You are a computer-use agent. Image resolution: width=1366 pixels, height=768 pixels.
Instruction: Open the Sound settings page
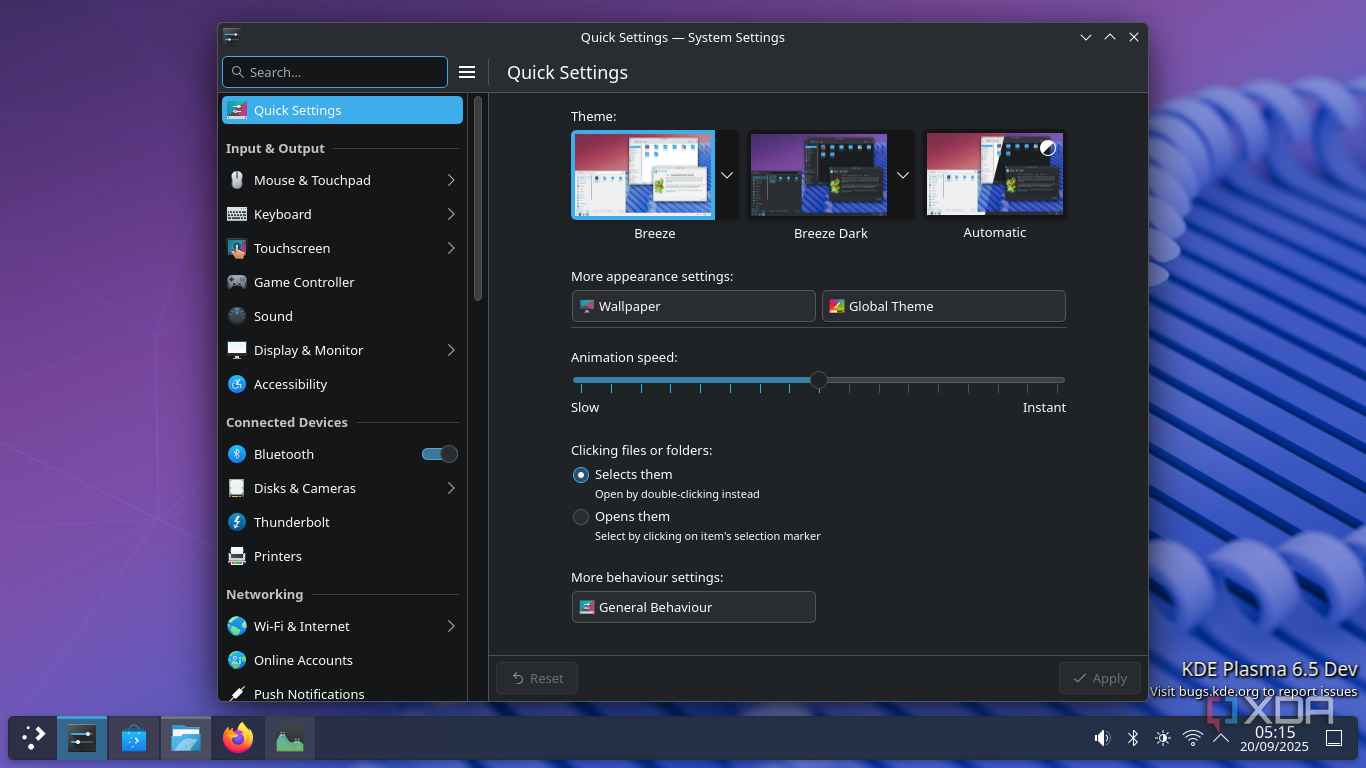(x=273, y=316)
